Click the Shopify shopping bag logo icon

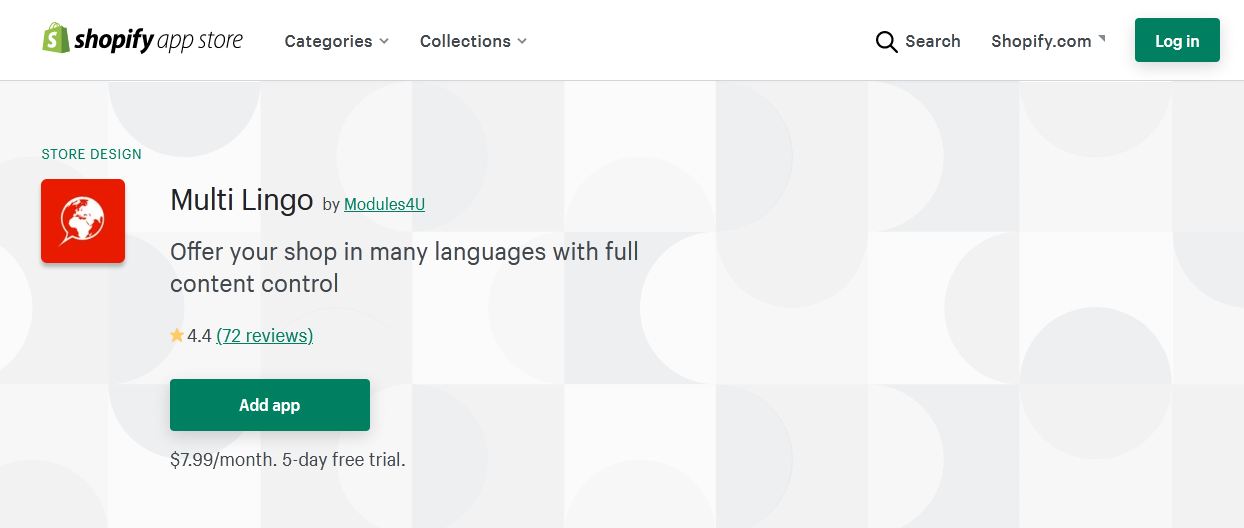tap(56, 38)
